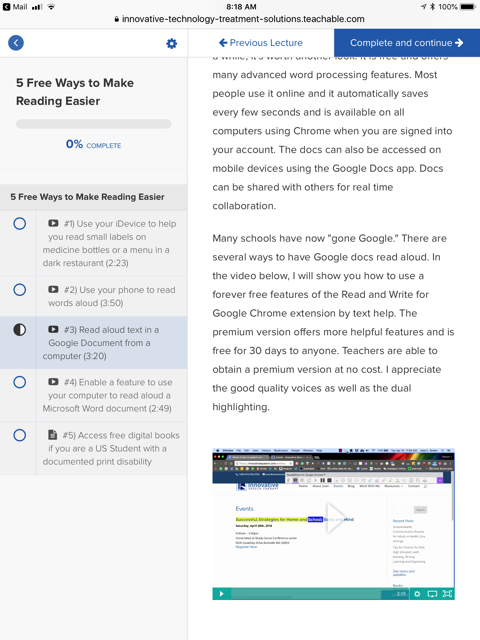
Task: Click 5 Free Ways section header
Action: [x=93, y=197]
